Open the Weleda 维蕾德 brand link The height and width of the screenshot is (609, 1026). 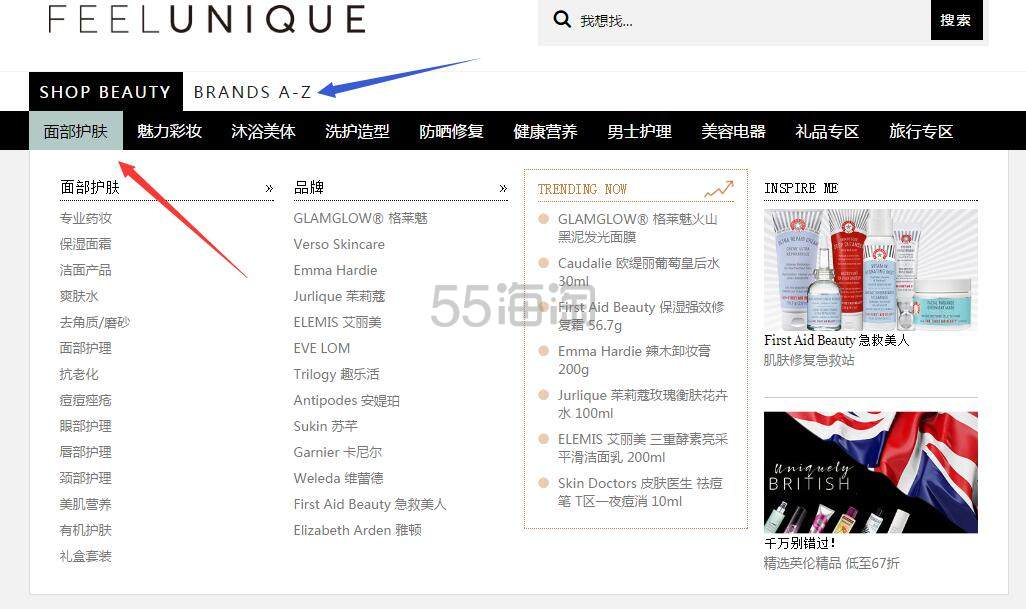338,478
